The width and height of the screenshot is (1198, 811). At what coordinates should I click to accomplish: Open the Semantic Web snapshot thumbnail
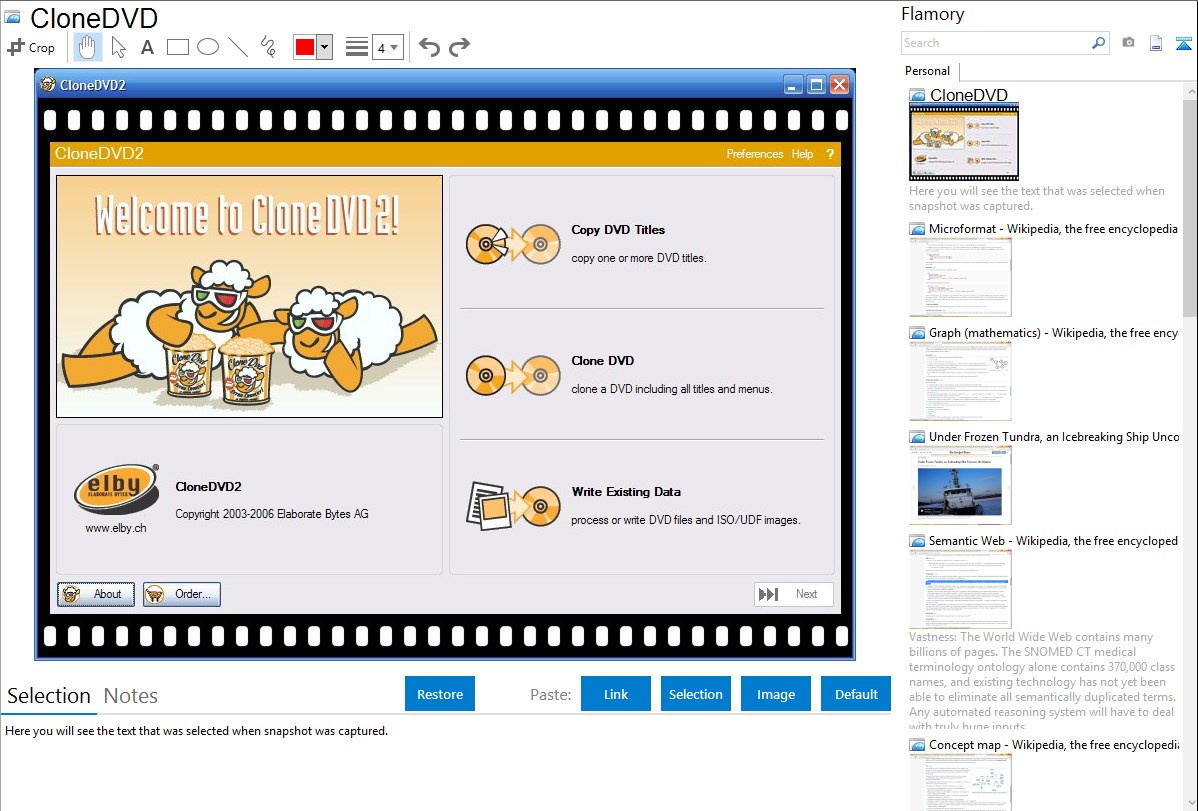[x=960, y=589]
